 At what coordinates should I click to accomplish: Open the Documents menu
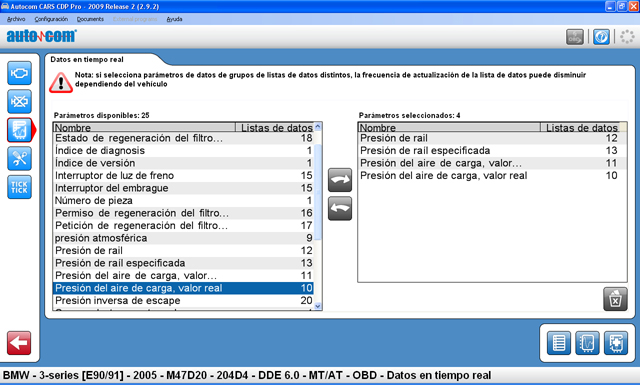[x=90, y=19]
